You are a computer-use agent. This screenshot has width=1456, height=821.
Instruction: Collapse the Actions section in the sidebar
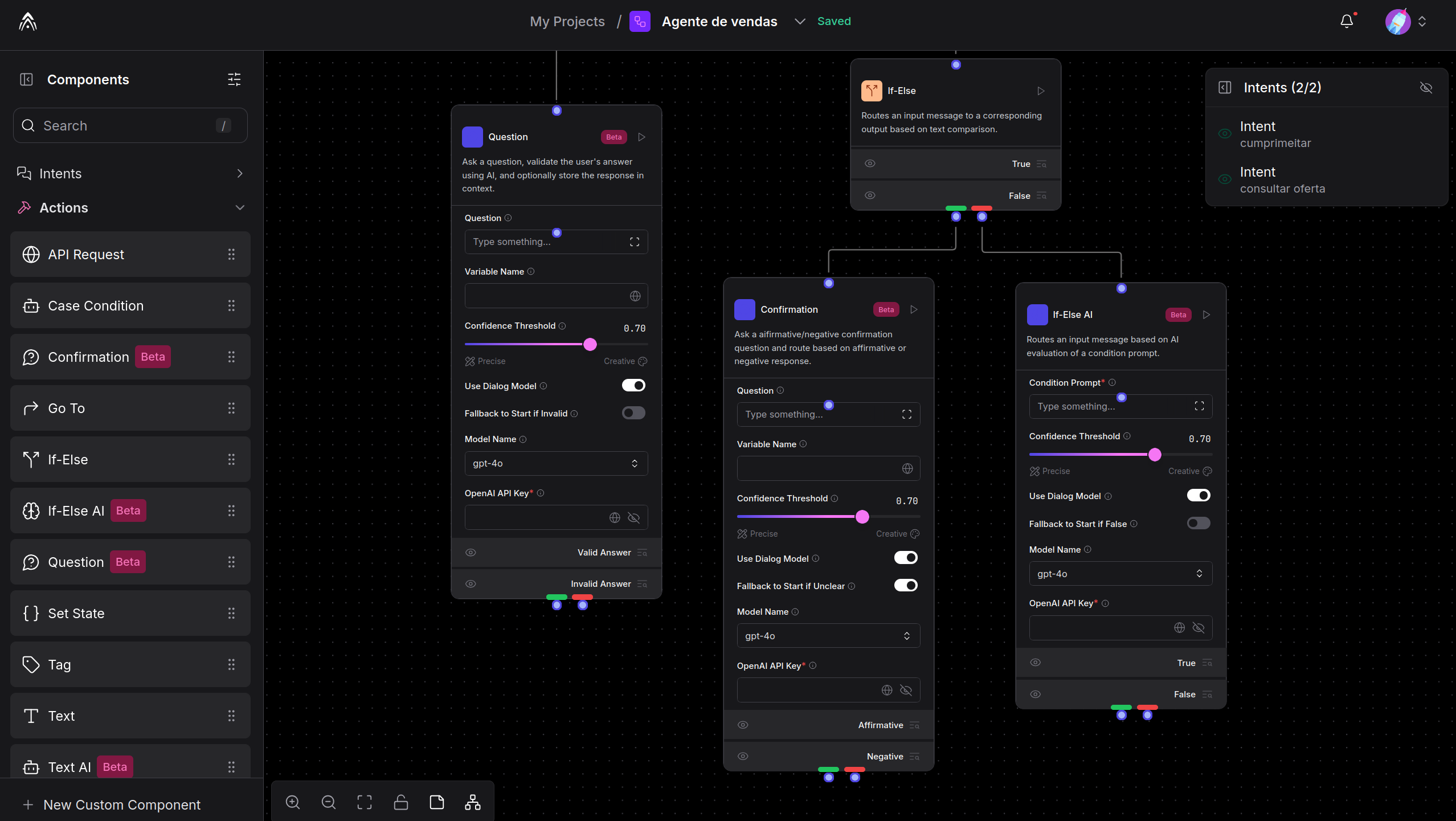tap(240, 207)
